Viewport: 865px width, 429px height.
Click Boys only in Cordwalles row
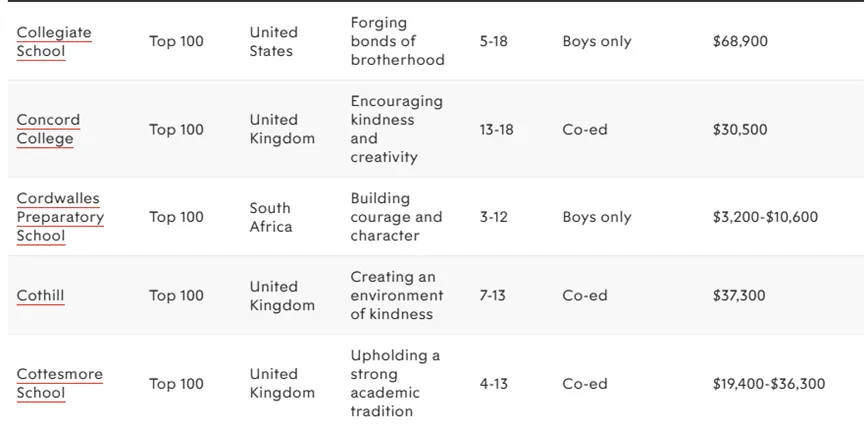coord(597,217)
